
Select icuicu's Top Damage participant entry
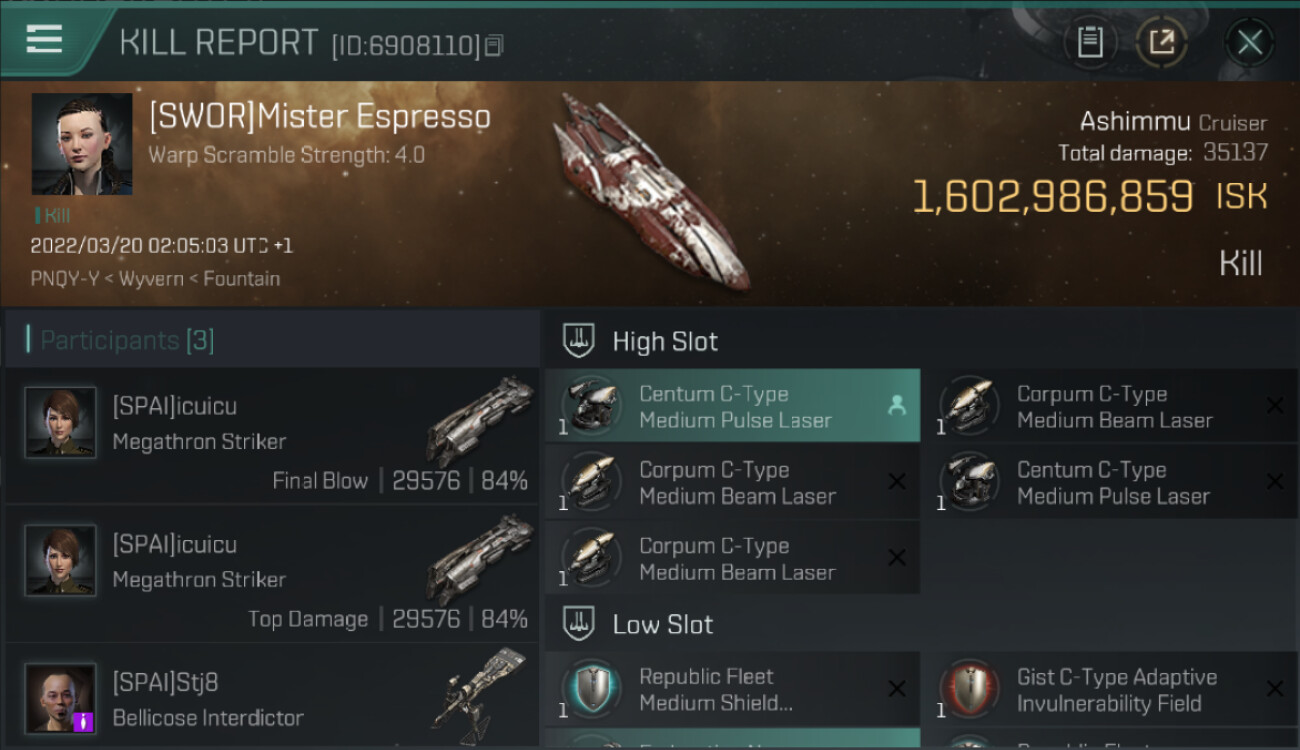click(272, 574)
